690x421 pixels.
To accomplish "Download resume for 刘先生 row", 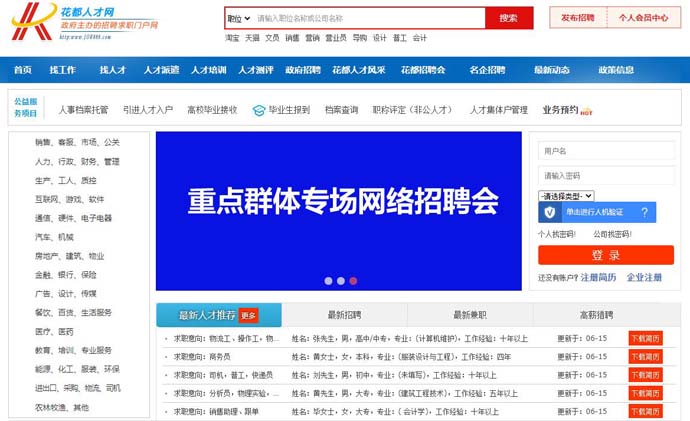I will [x=646, y=375].
